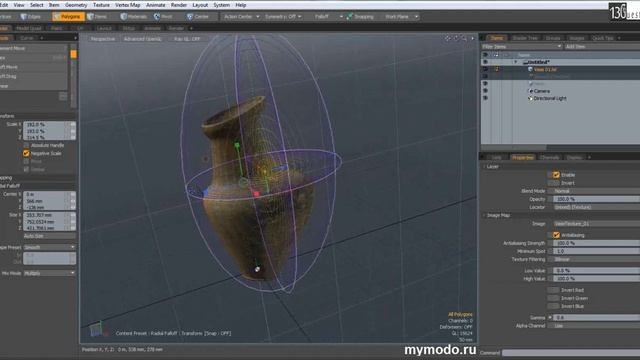This screenshot has width=640, height=360.
Task: Open the Animate menu
Action: (x=156, y=5)
